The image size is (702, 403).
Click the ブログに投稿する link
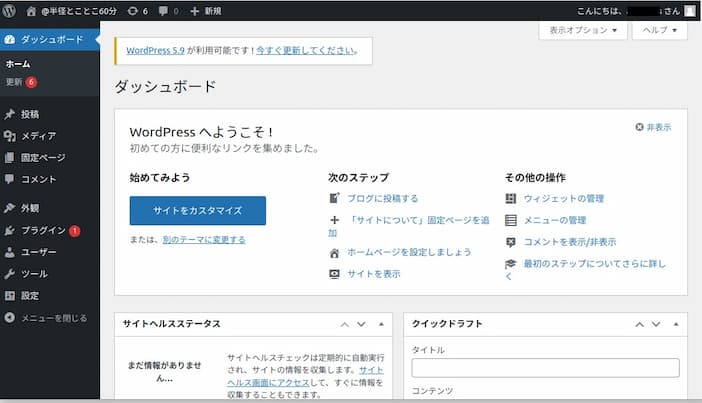coord(383,198)
